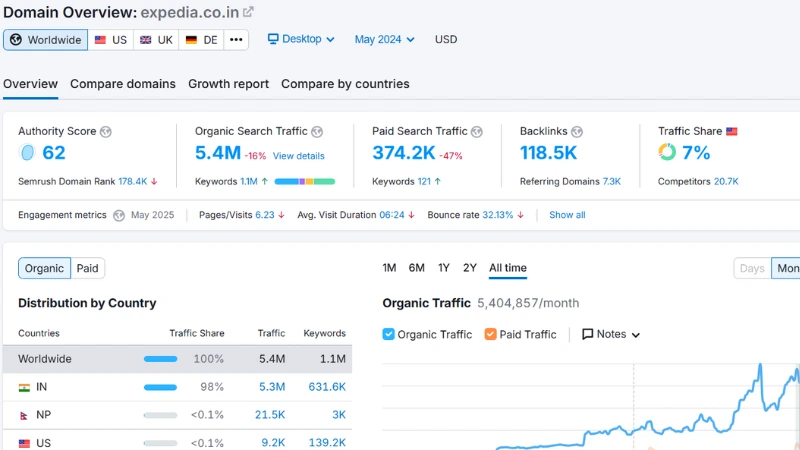This screenshot has height=450, width=800.
Task: Open more countries ellipsis menu
Action: (x=236, y=40)
